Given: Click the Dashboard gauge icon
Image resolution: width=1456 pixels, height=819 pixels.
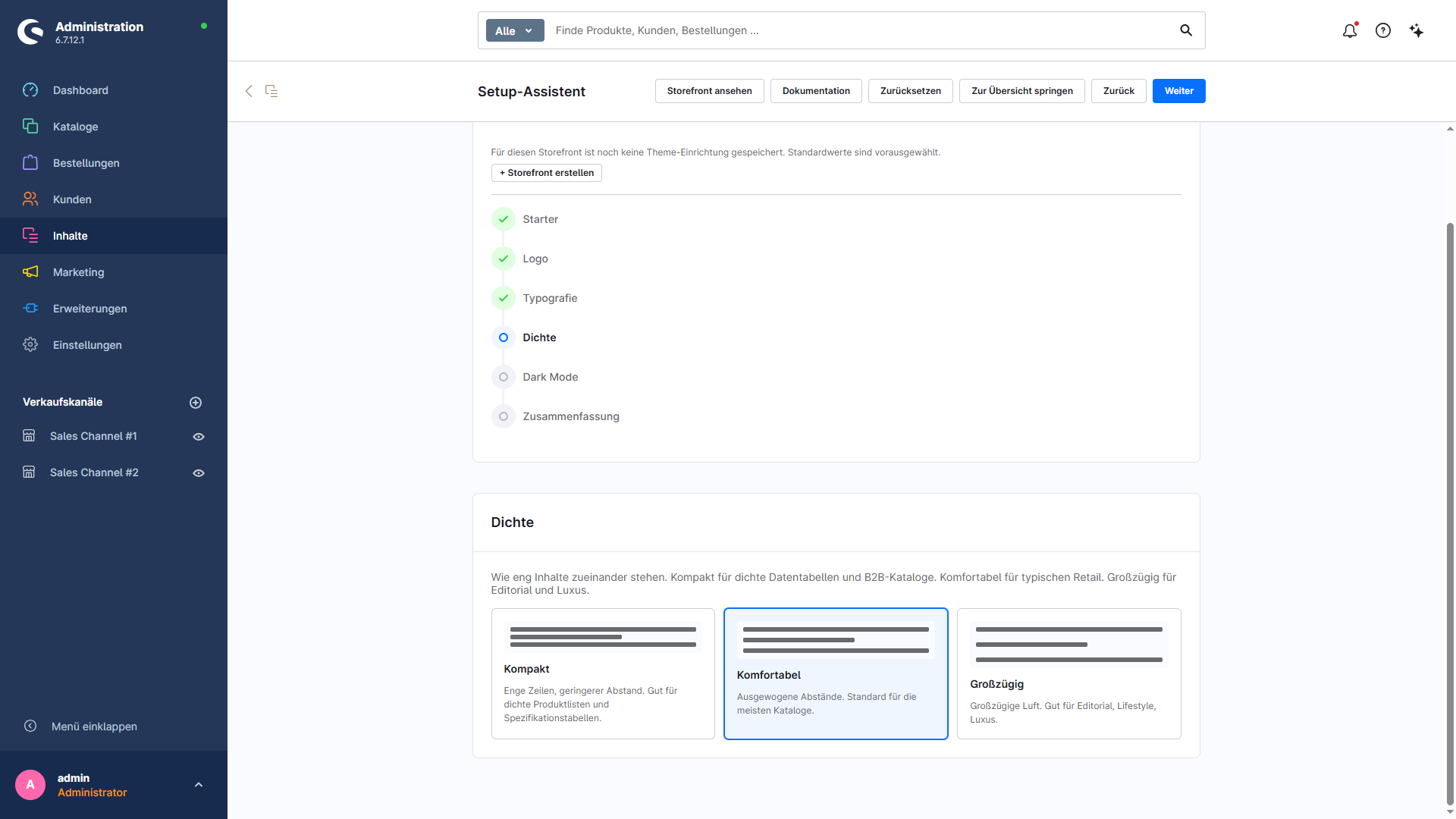Looking at the screenshot, I should point(30,90).
